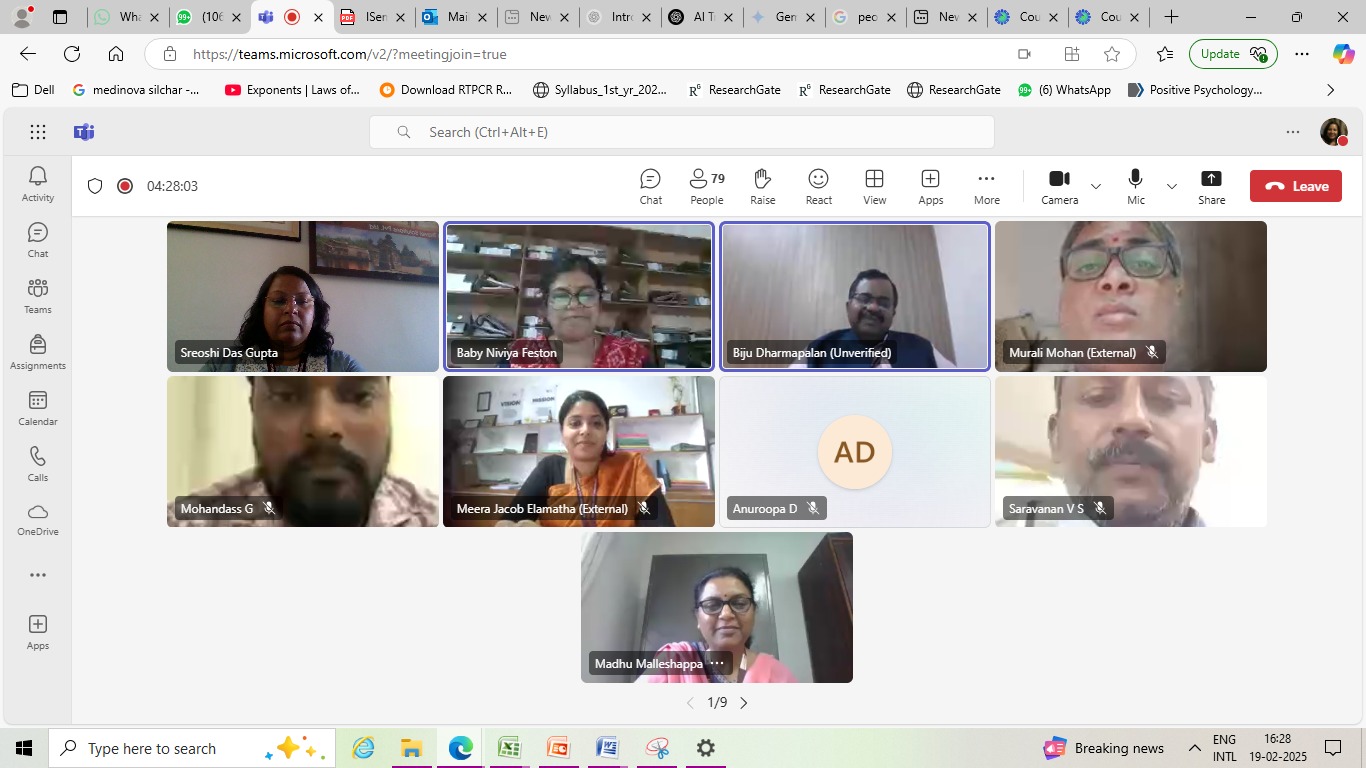This screenshot has width=1366, height=768.
Task: Expand camera options dropdown arrow
Action: pos(1096,186)
